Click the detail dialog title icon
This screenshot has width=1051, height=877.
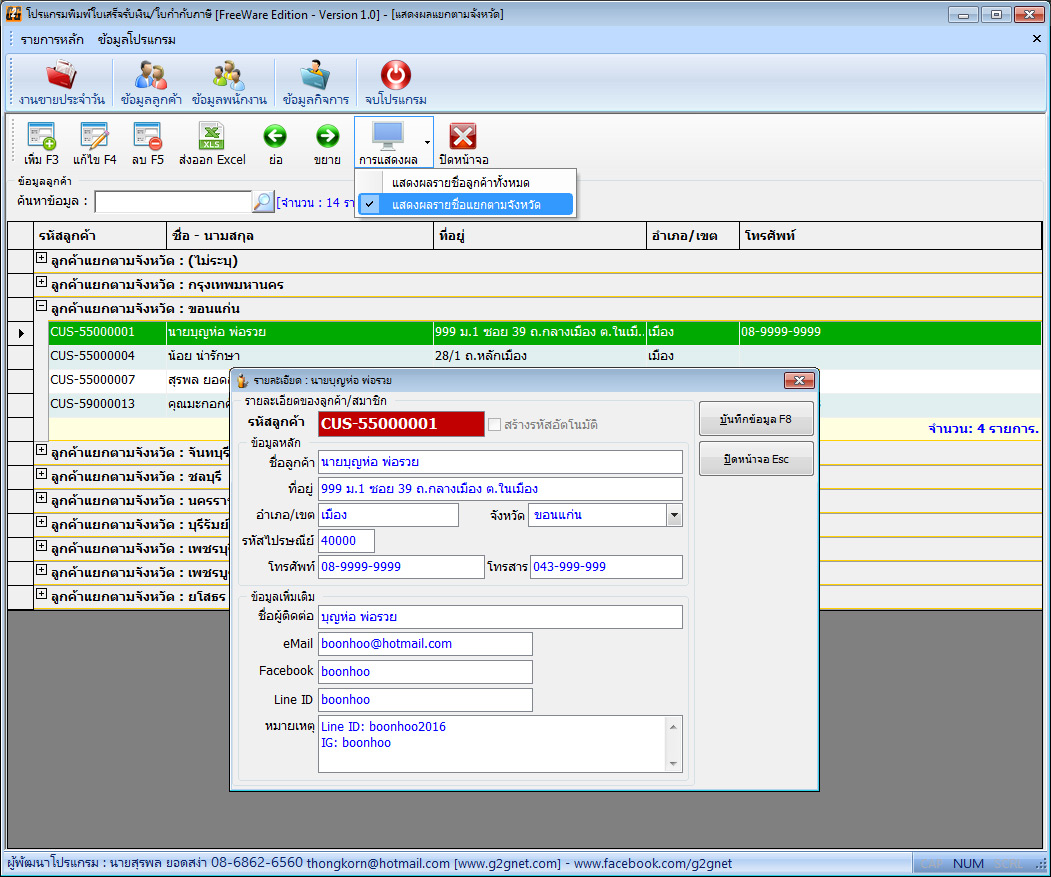(x=242, y=381)
